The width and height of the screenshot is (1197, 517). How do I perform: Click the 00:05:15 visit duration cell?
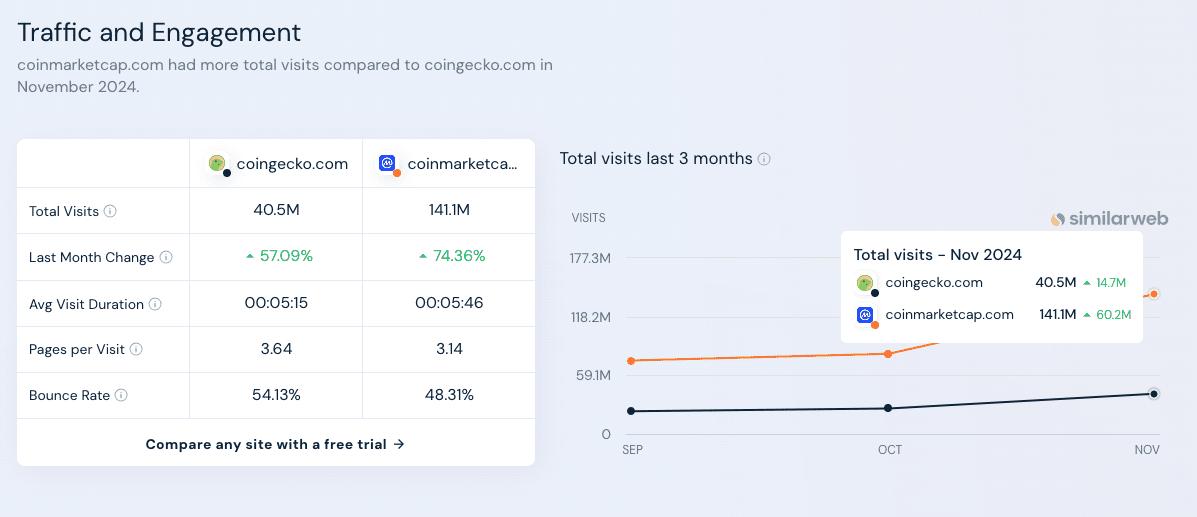click(276, 303)
